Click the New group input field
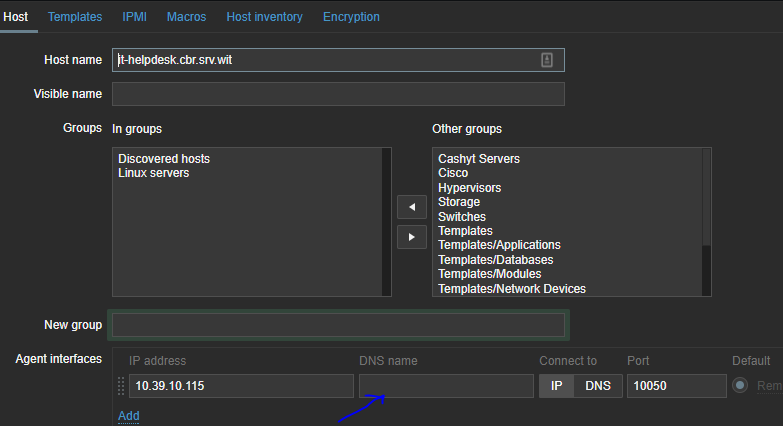Image resolution: width=783 pixels, height=426 pixels. (x=338, y=325)
